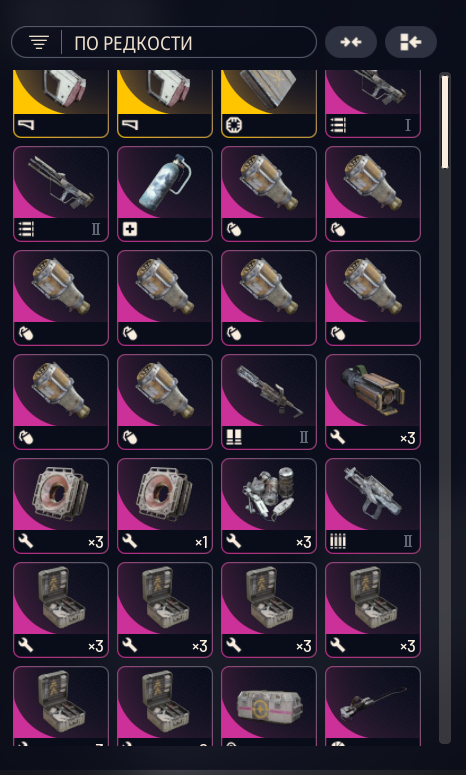
Task: Select the gas canister with plus icon
Action: (x=165, y=194)
